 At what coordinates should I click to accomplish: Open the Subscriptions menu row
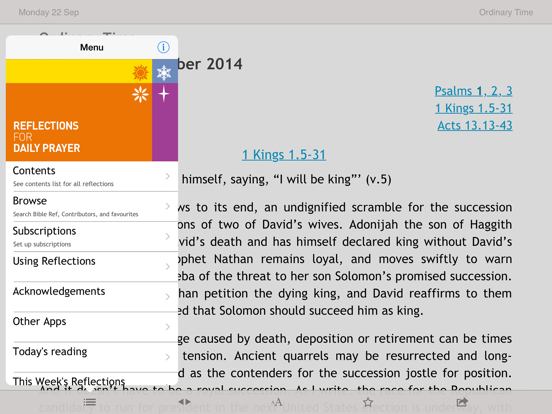[x=92, y=237]
